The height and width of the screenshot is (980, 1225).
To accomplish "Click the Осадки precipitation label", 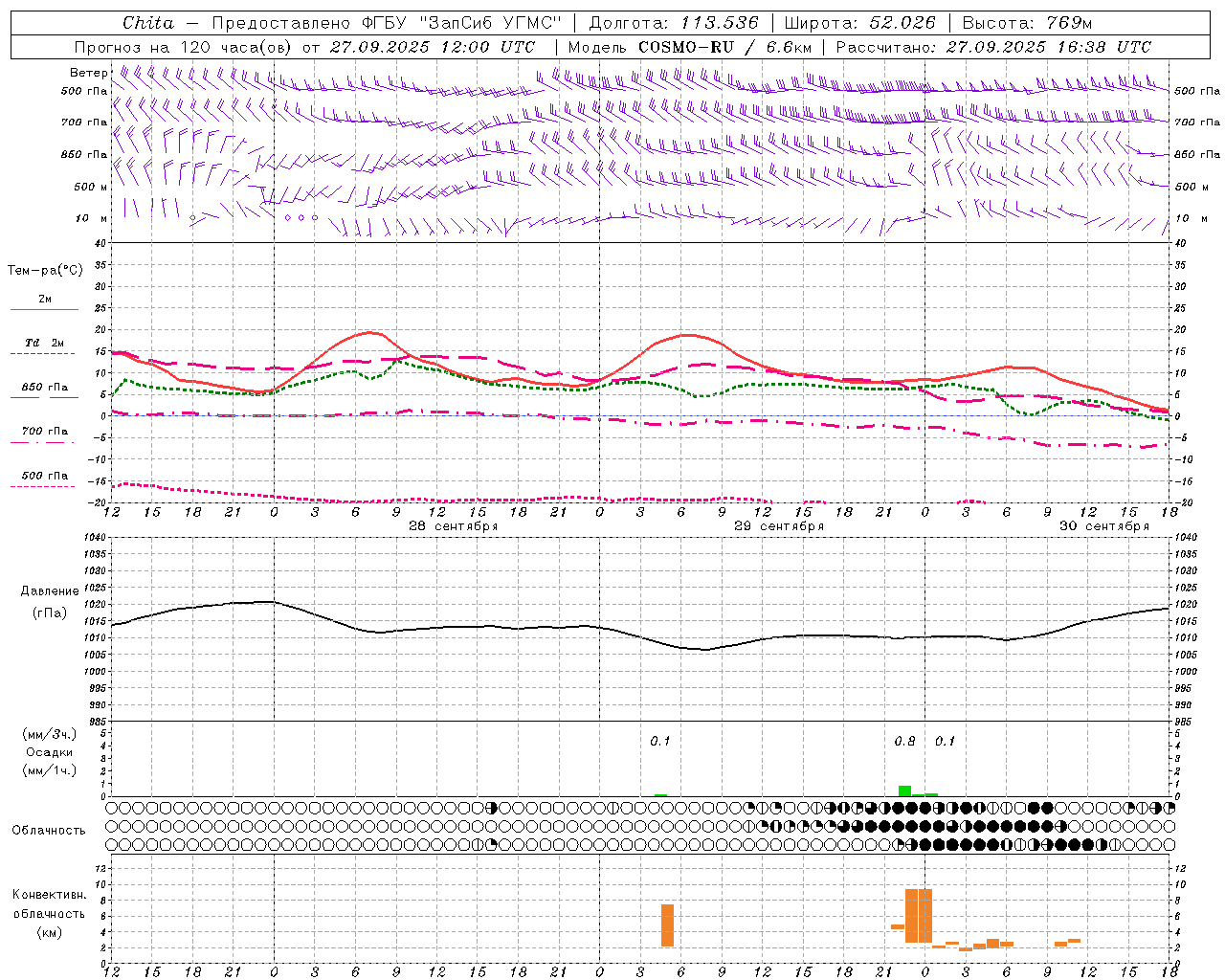I will click(50, 752).
